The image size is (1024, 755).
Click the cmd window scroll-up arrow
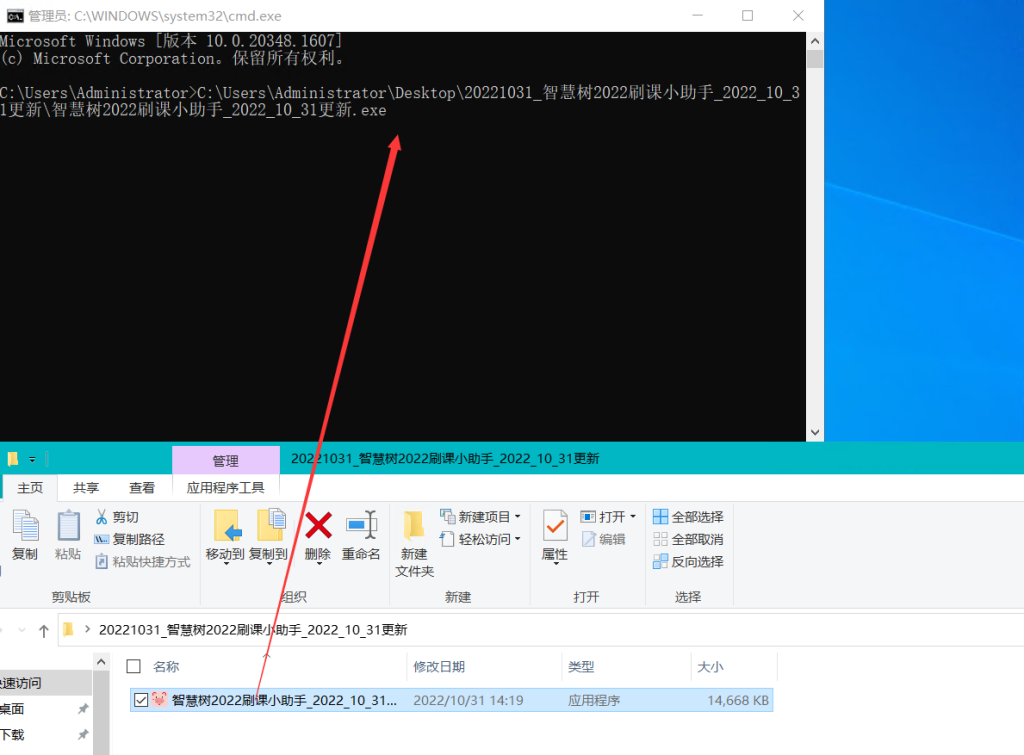tap(815, 40)
